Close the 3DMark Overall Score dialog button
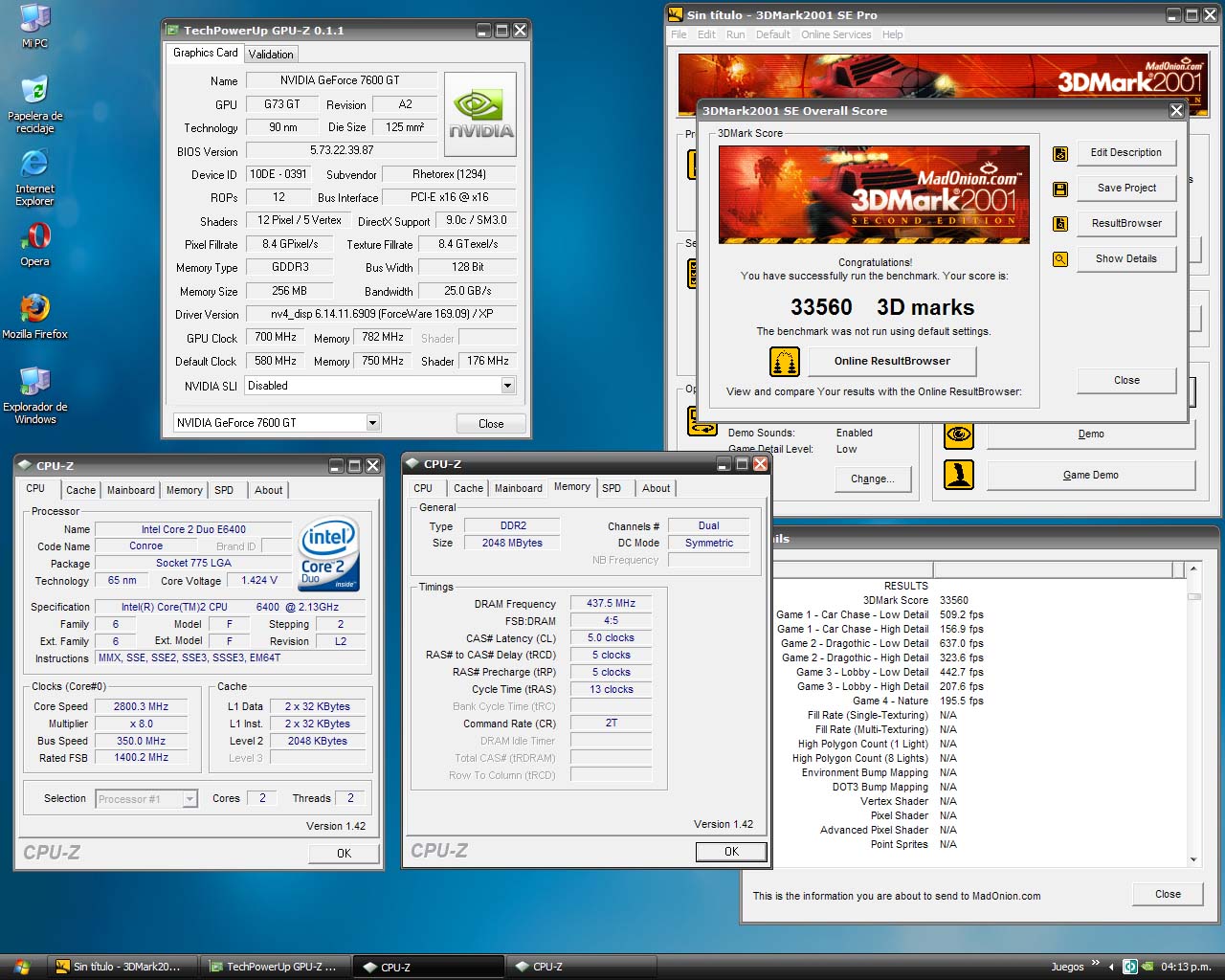The image size is (1225, 980). (x=1126, y=381)
